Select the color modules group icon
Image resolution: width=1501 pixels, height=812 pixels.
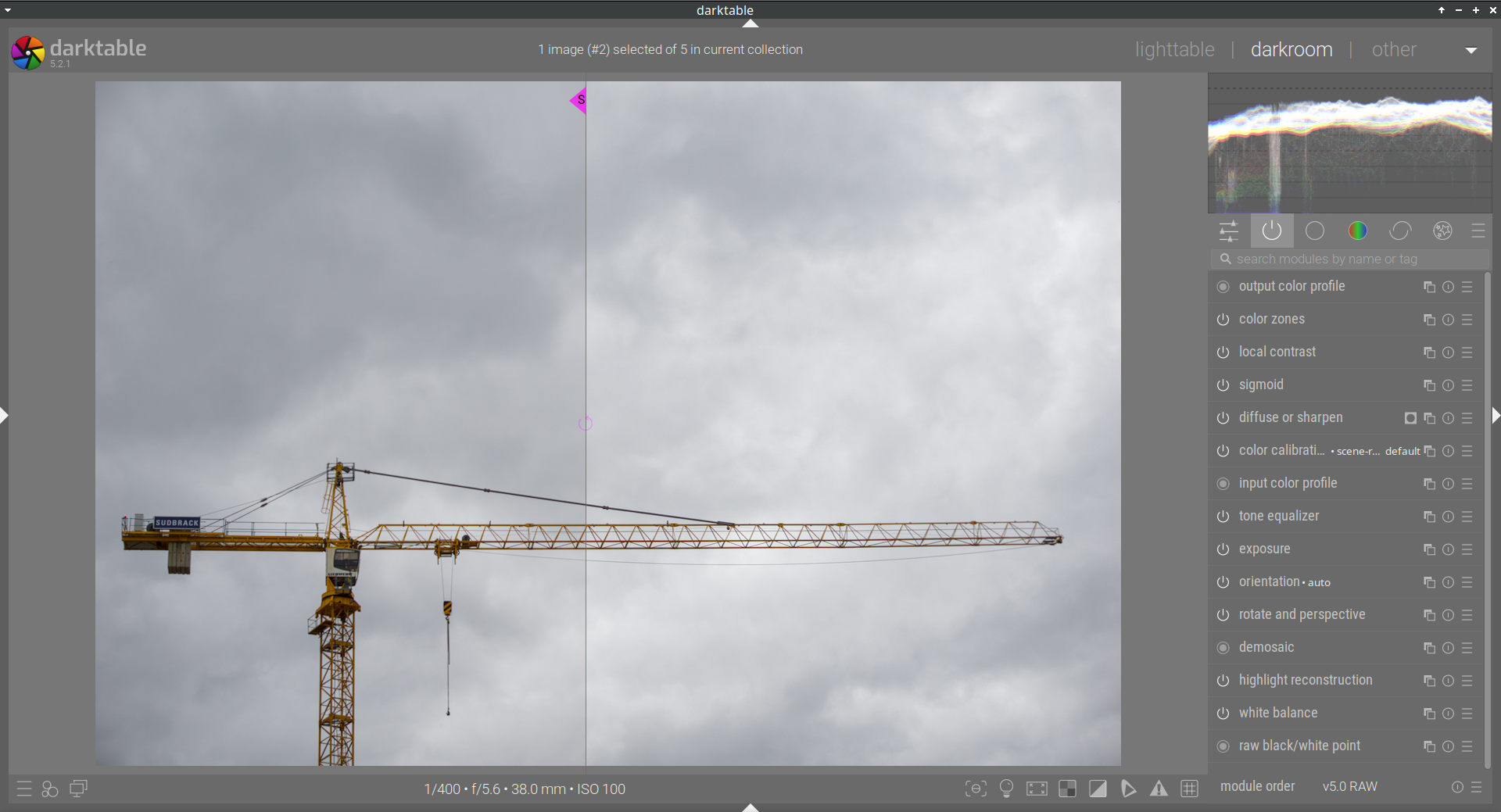click(1357, 231)
